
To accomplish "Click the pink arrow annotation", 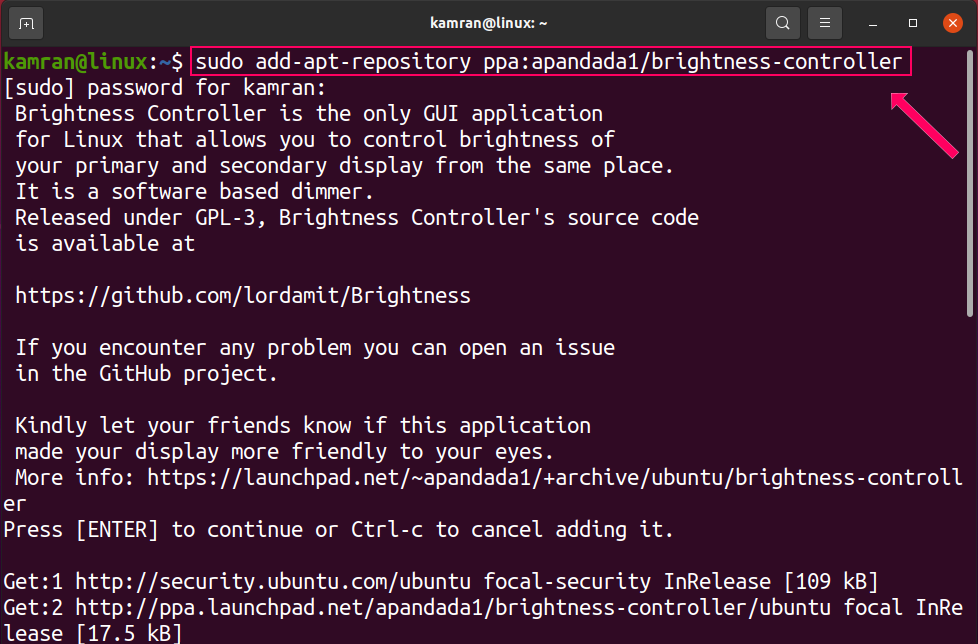I will click(925, 127).
